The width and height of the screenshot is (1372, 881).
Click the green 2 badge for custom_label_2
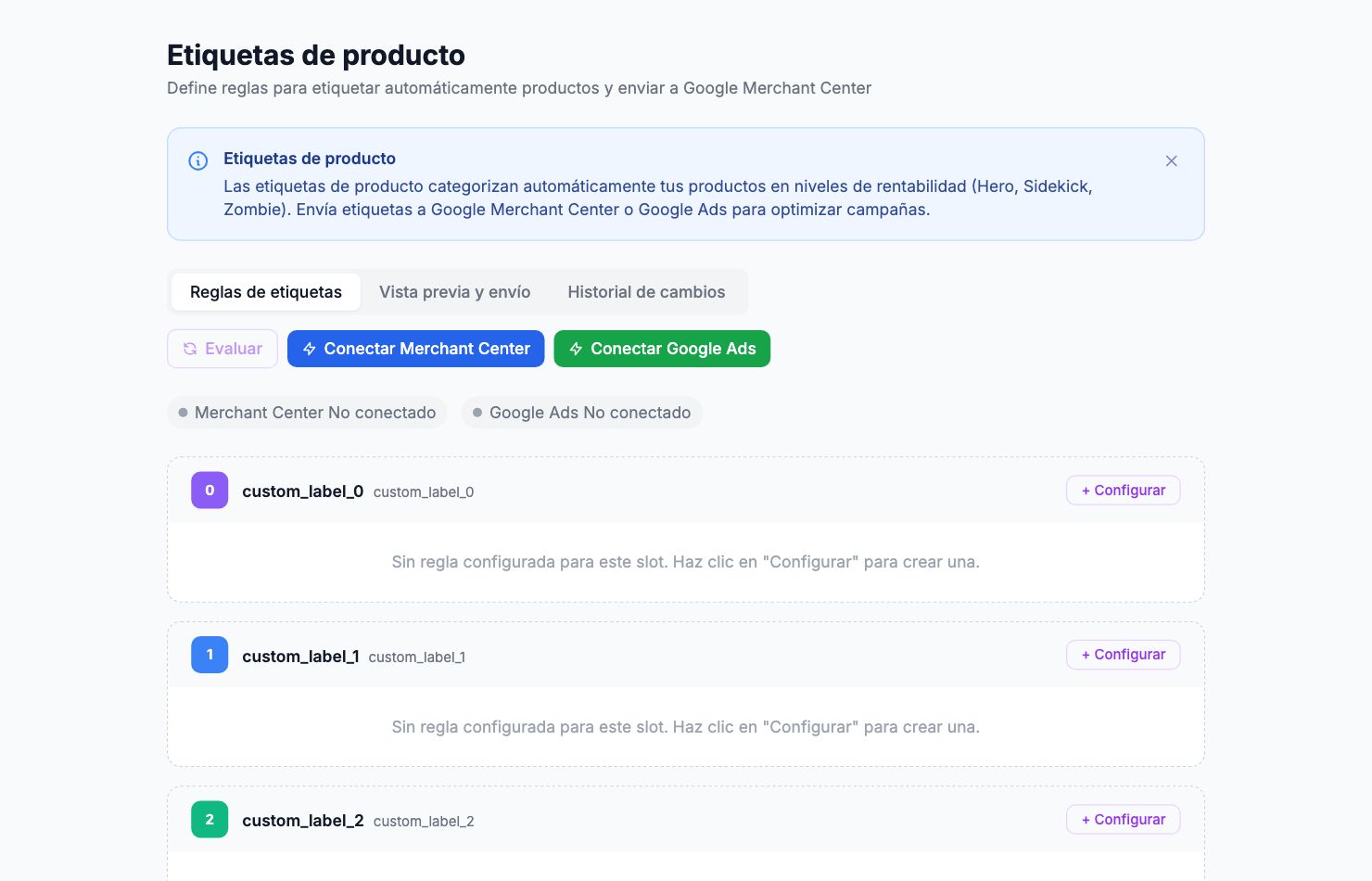click(210, 820)
